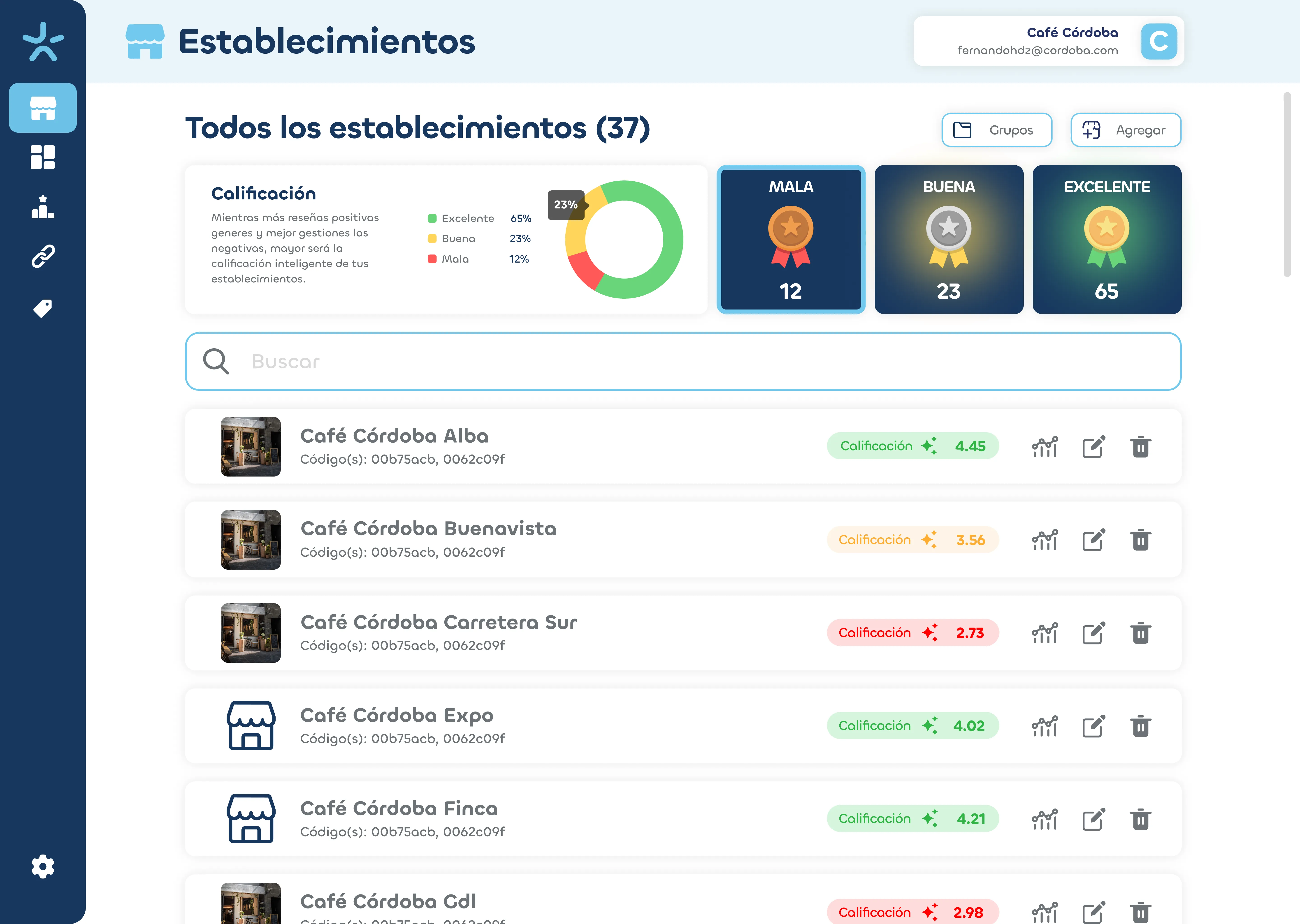The image size is (1300, 924).
Task: Delete Café Córdoba Finca establishment
Action: click(x=1141, y=819)
